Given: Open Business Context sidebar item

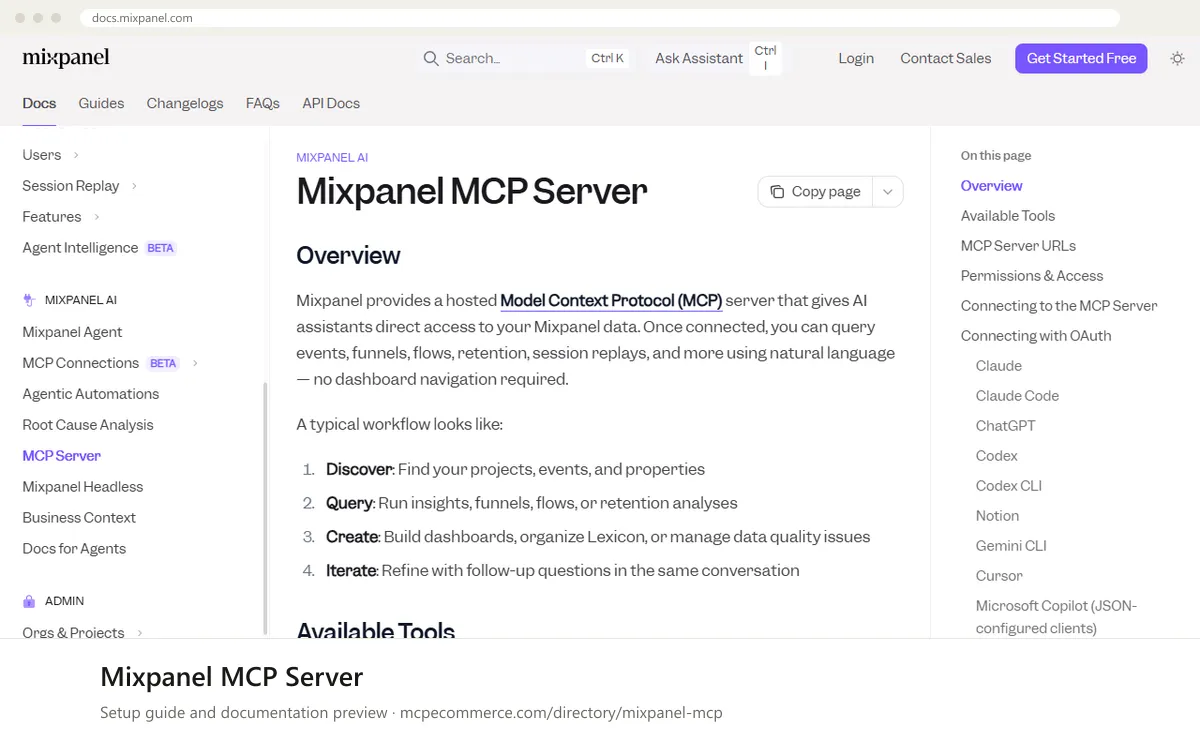Looking at the screenshot, I should click(x=79, y=518).
